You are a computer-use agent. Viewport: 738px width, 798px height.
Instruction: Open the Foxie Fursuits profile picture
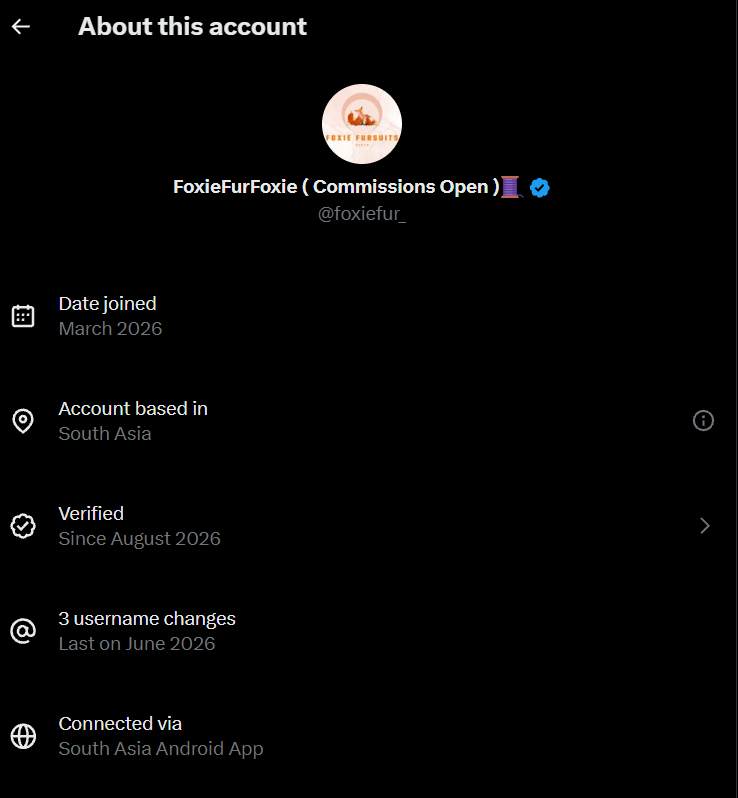point(362,124)
